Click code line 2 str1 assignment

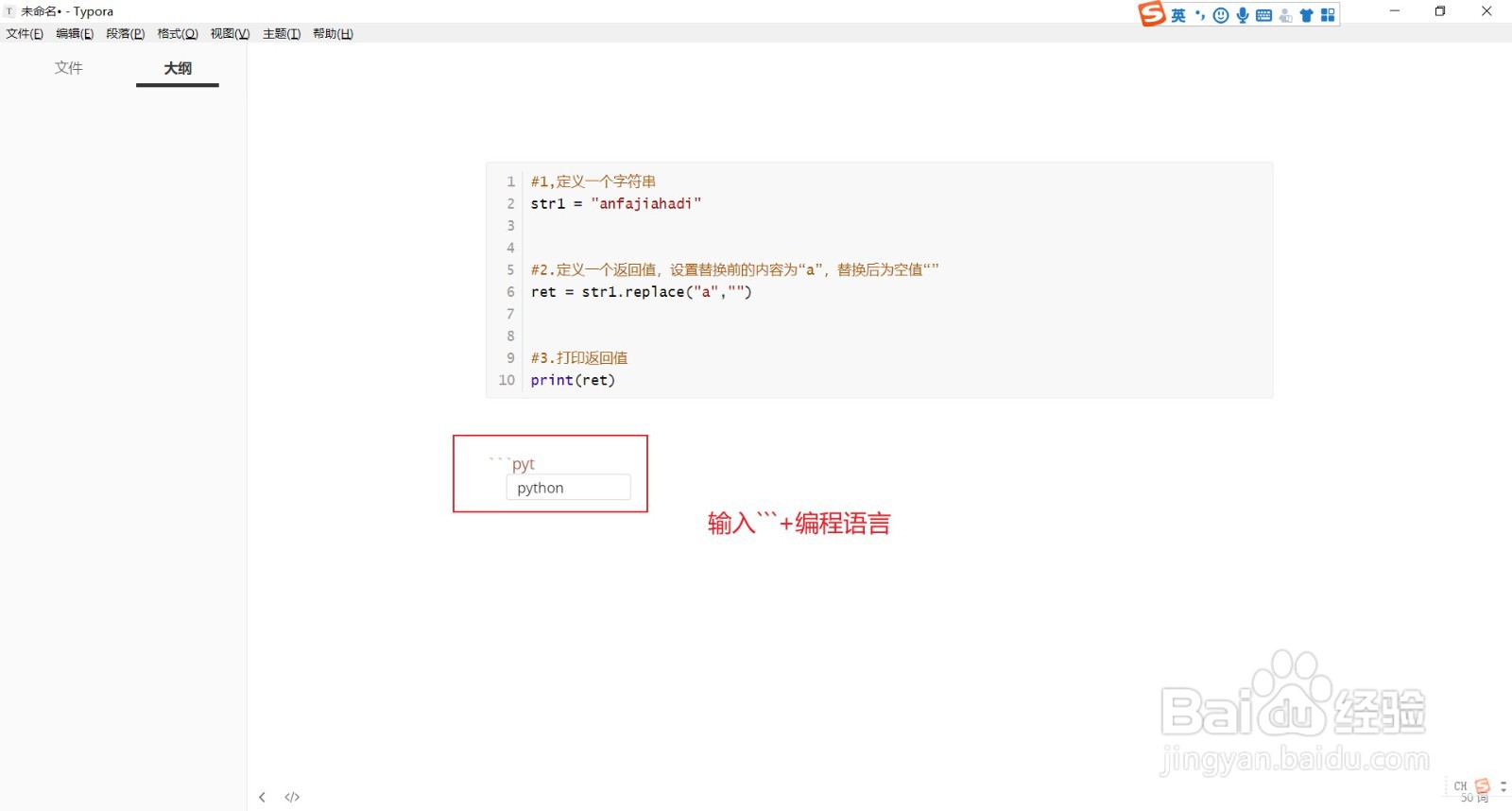615,203
